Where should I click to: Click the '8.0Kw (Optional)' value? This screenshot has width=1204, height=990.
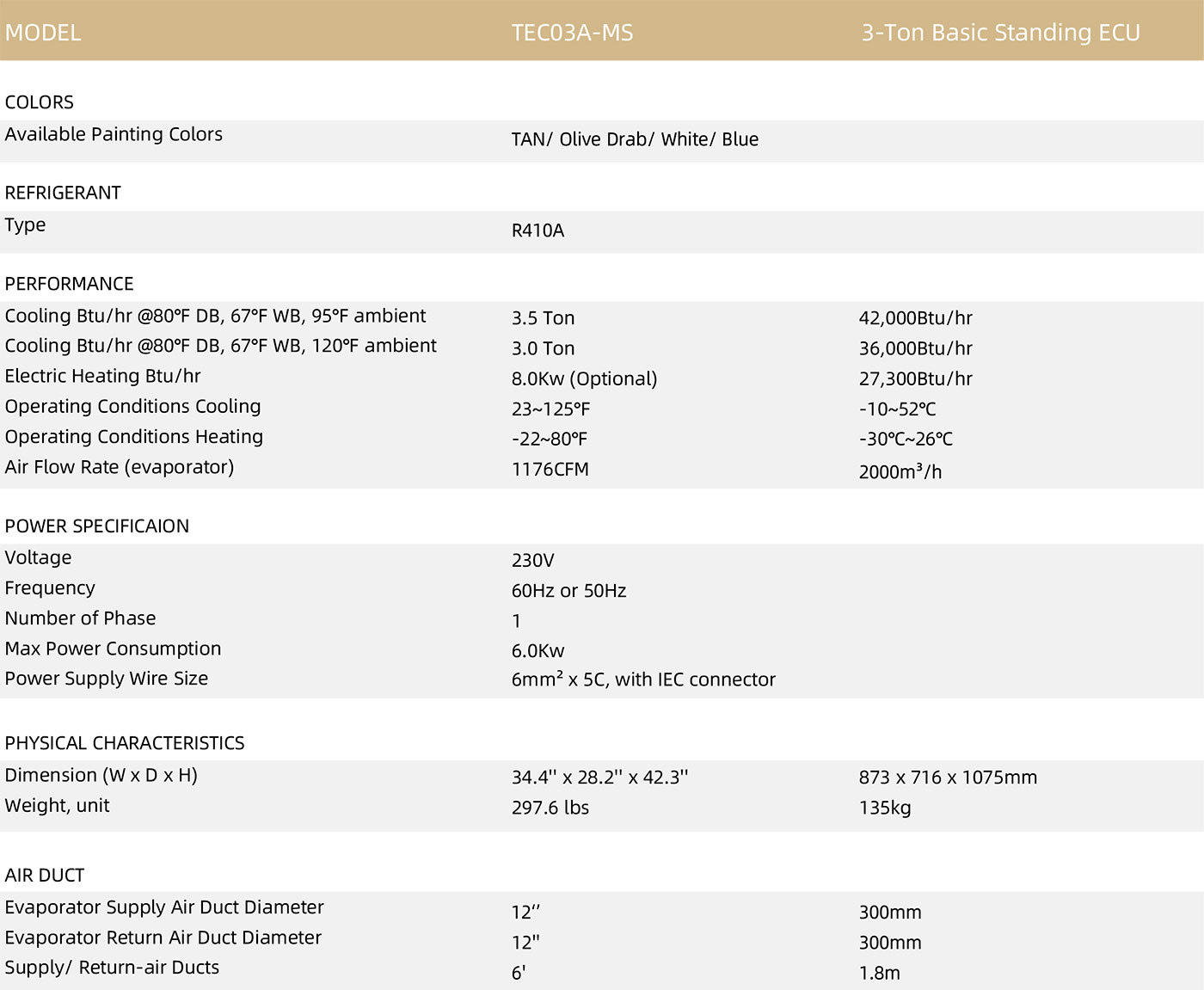584,379
